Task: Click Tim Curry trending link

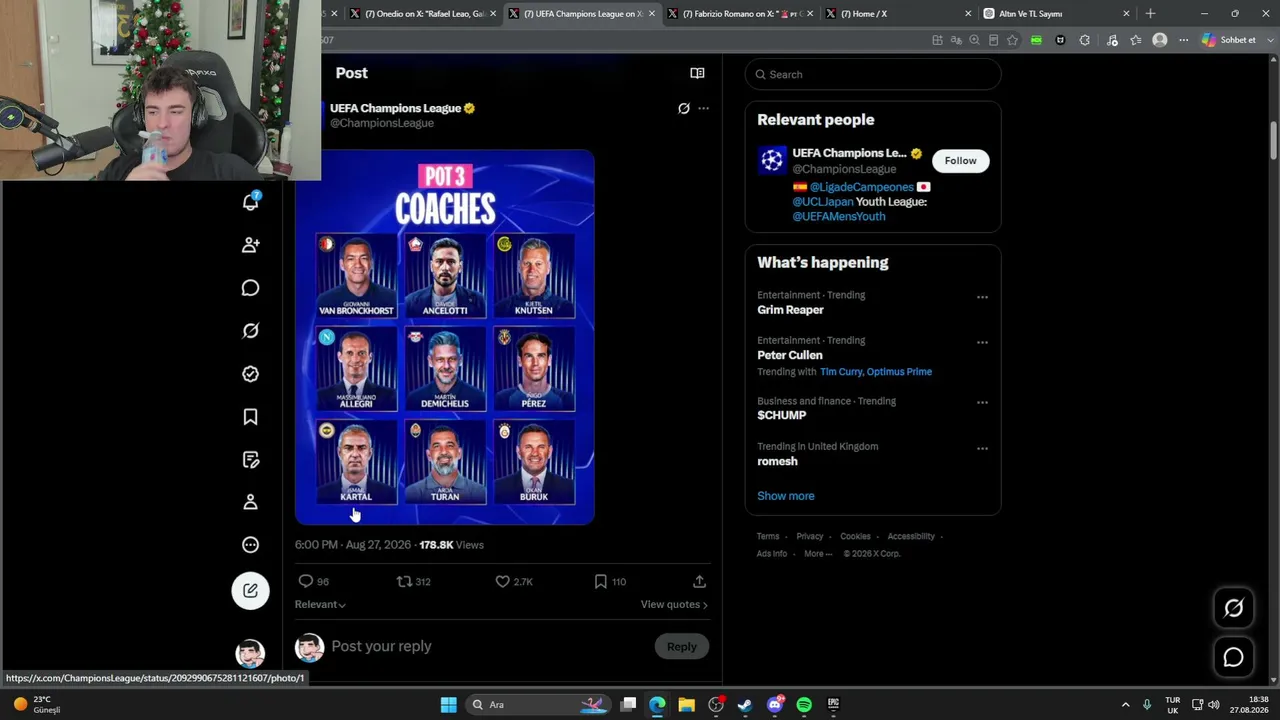Action: pyautogui.click(x=841, y=372)
